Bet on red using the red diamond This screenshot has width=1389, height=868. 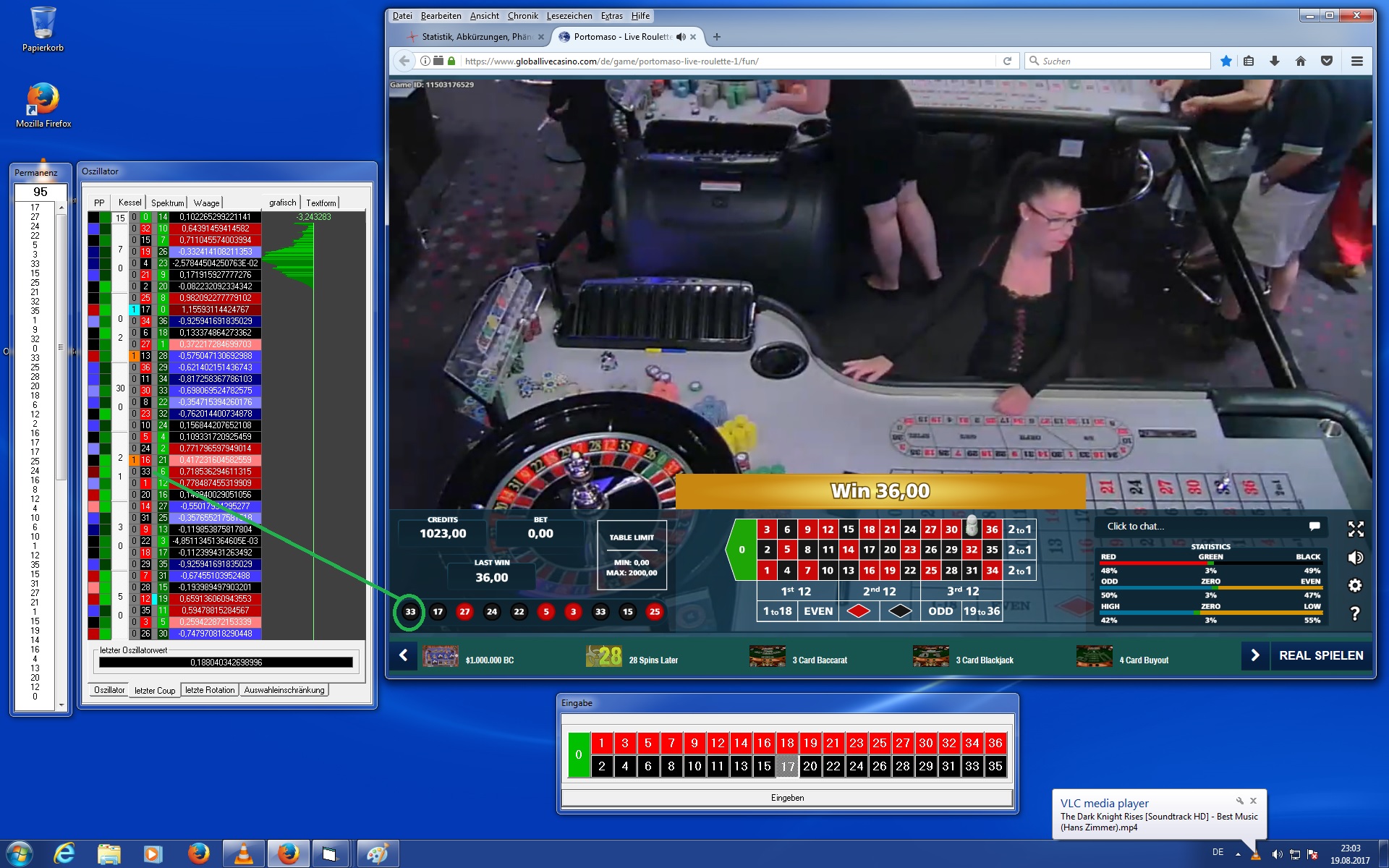tap(859, 611)
